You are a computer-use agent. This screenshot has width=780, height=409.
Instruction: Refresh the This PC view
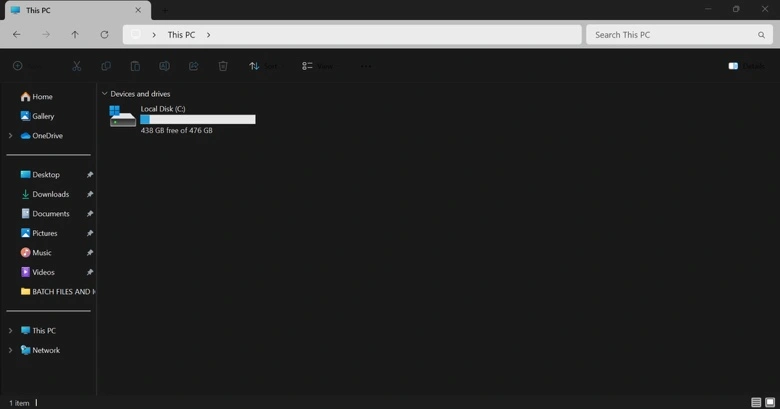coord(104,34)
